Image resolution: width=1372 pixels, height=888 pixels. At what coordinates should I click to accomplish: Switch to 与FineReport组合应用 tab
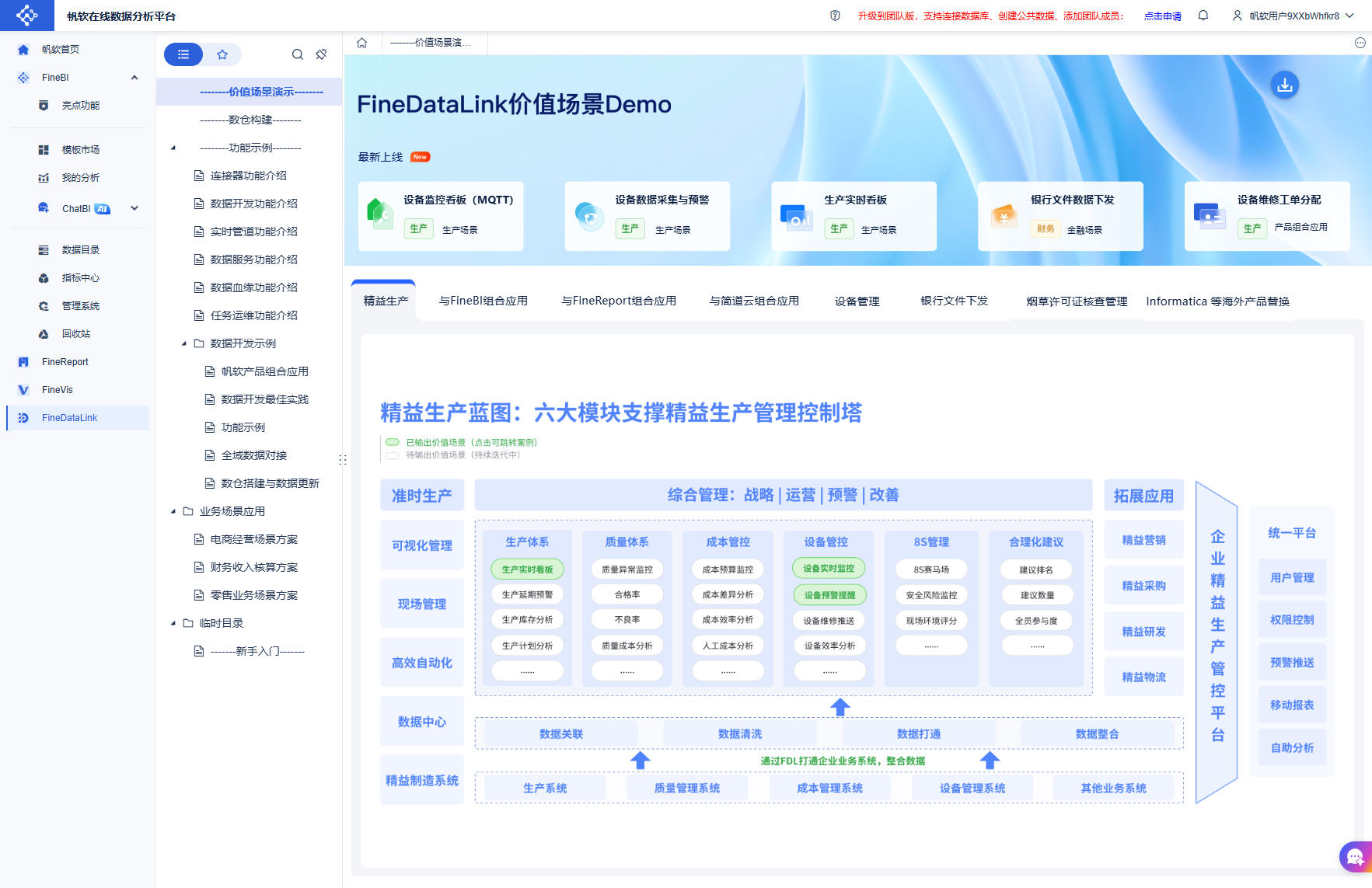(x=619, y=301)
